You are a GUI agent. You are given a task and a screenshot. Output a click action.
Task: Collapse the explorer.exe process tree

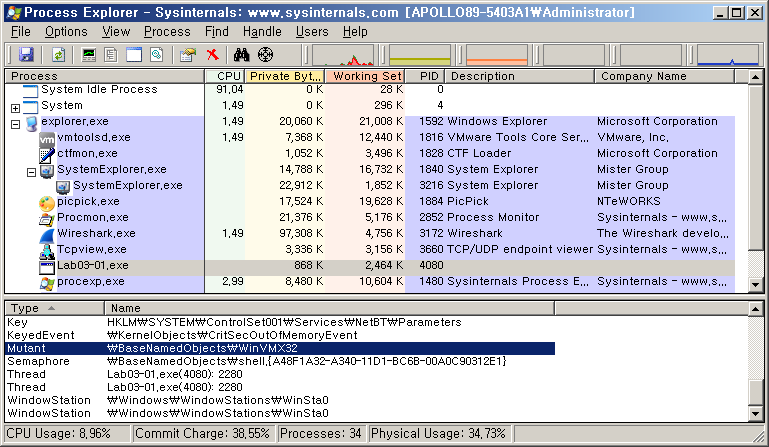pyautogui.click(x=15, y=123)
